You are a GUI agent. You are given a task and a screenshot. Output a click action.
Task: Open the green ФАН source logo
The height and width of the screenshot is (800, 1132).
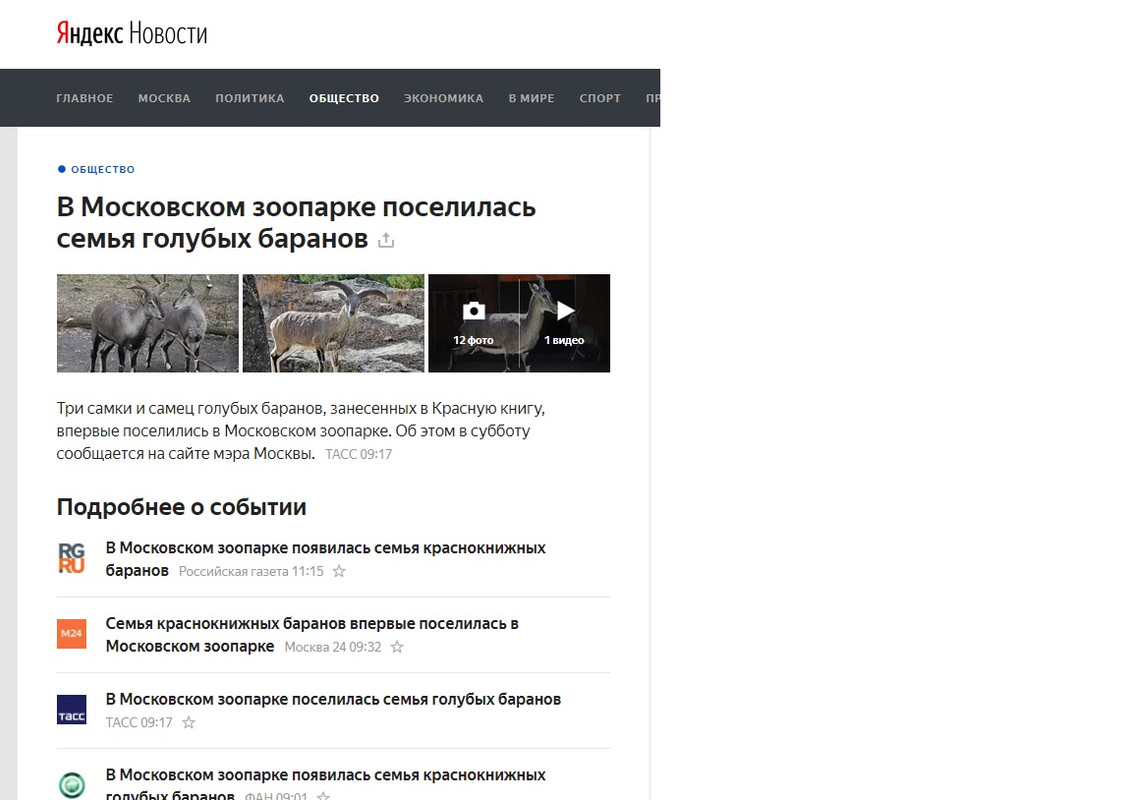coord(71,785)
